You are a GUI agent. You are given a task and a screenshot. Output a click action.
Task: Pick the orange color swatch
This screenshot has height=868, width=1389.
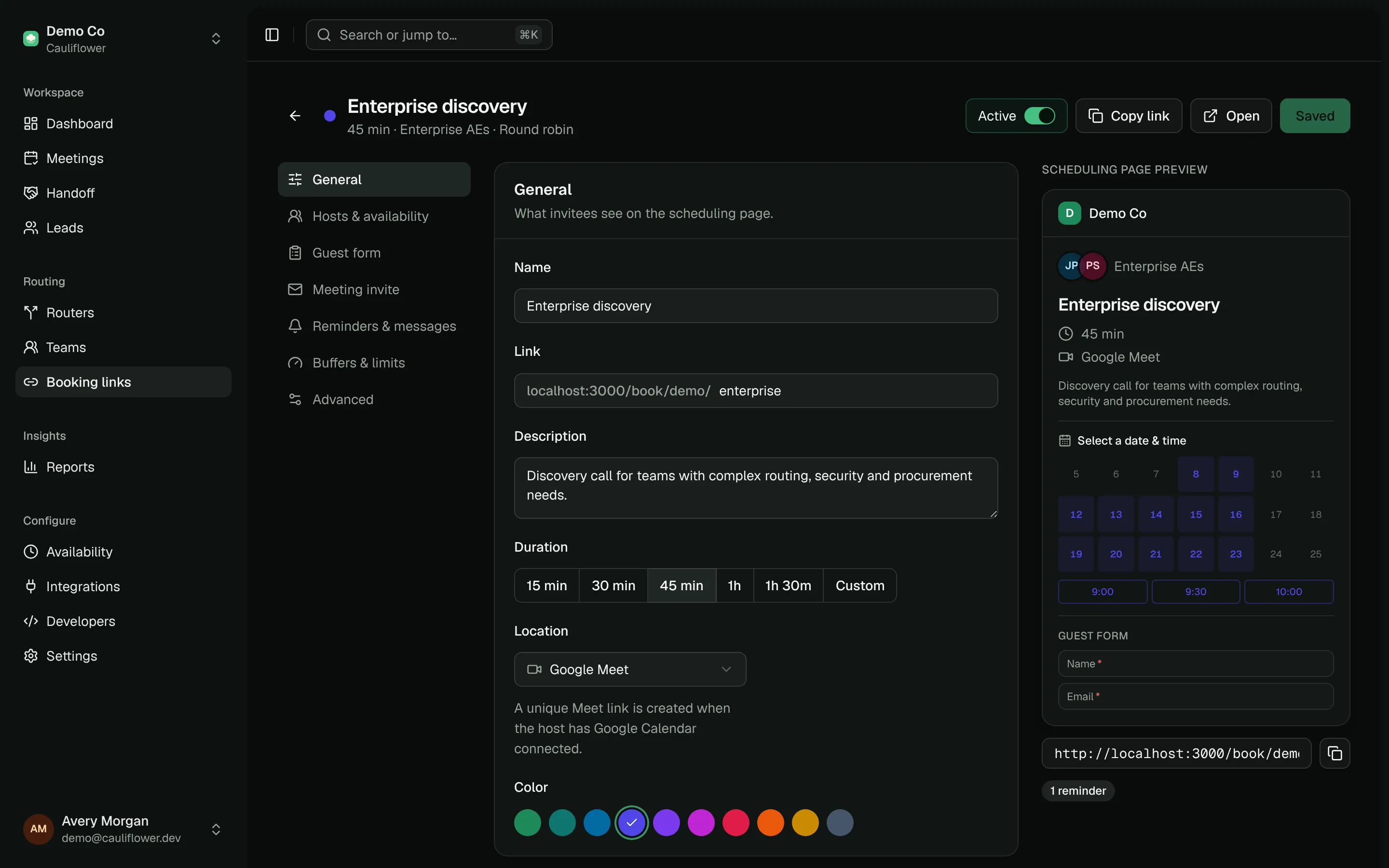point(770,823)
